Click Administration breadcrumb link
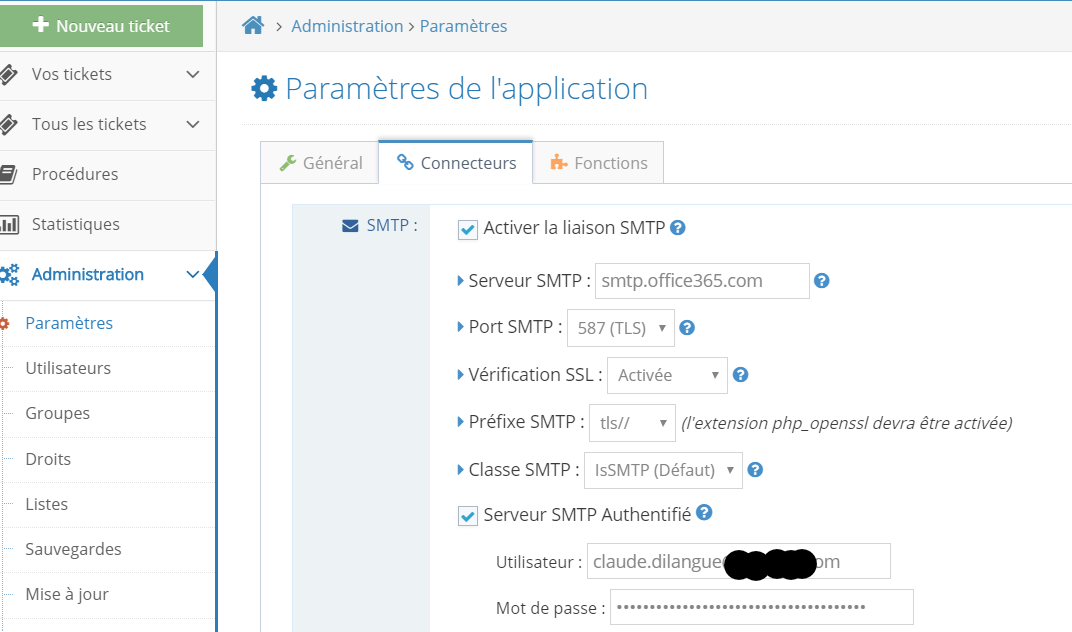1072x632 pixels. click(x=347, y=26)
